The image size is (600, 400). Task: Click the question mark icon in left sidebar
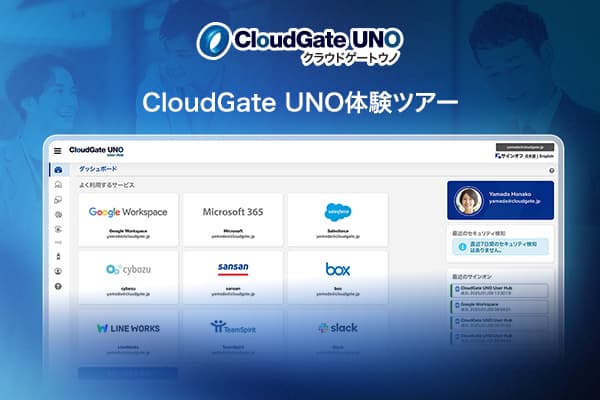click(x=58, y=286)
